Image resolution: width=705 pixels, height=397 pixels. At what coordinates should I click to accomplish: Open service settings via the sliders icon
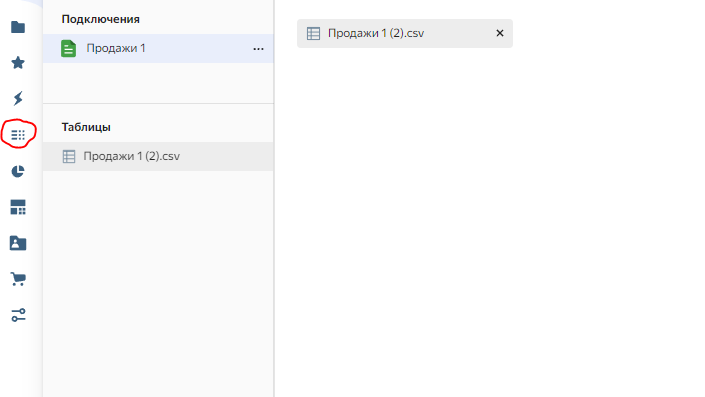(x=18, y=315)
